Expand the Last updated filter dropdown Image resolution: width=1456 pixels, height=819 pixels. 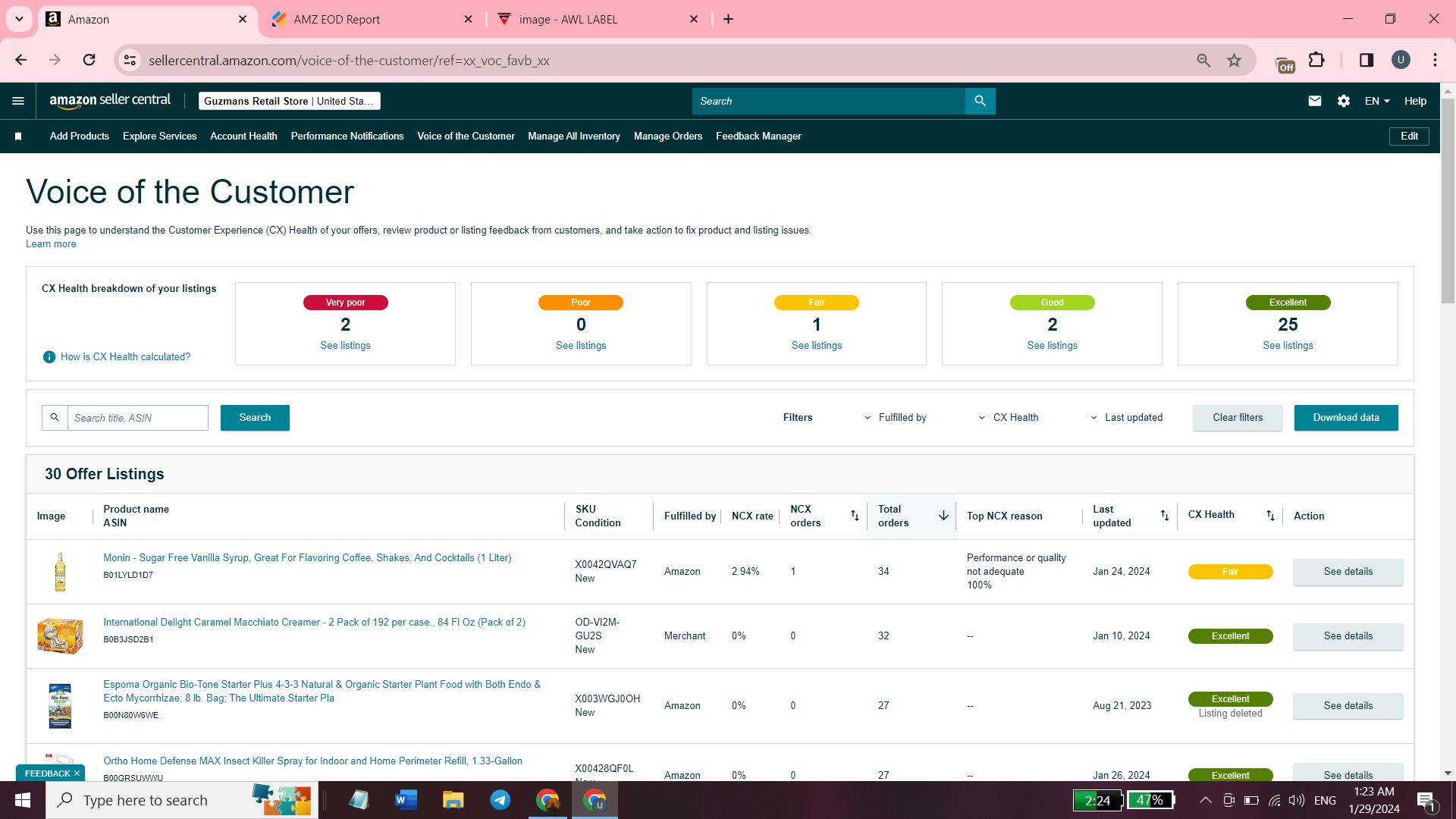(x=1127, y=418)
